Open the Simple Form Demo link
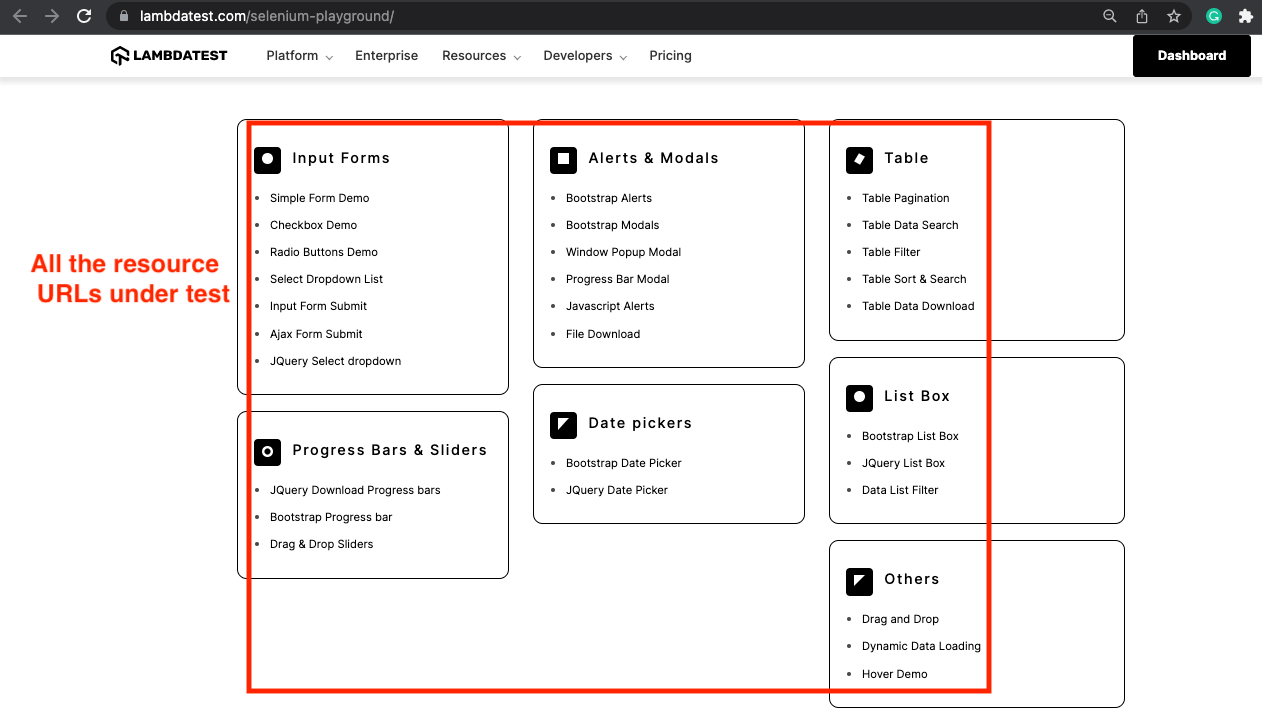The image size is (1262, 714). 319,198
